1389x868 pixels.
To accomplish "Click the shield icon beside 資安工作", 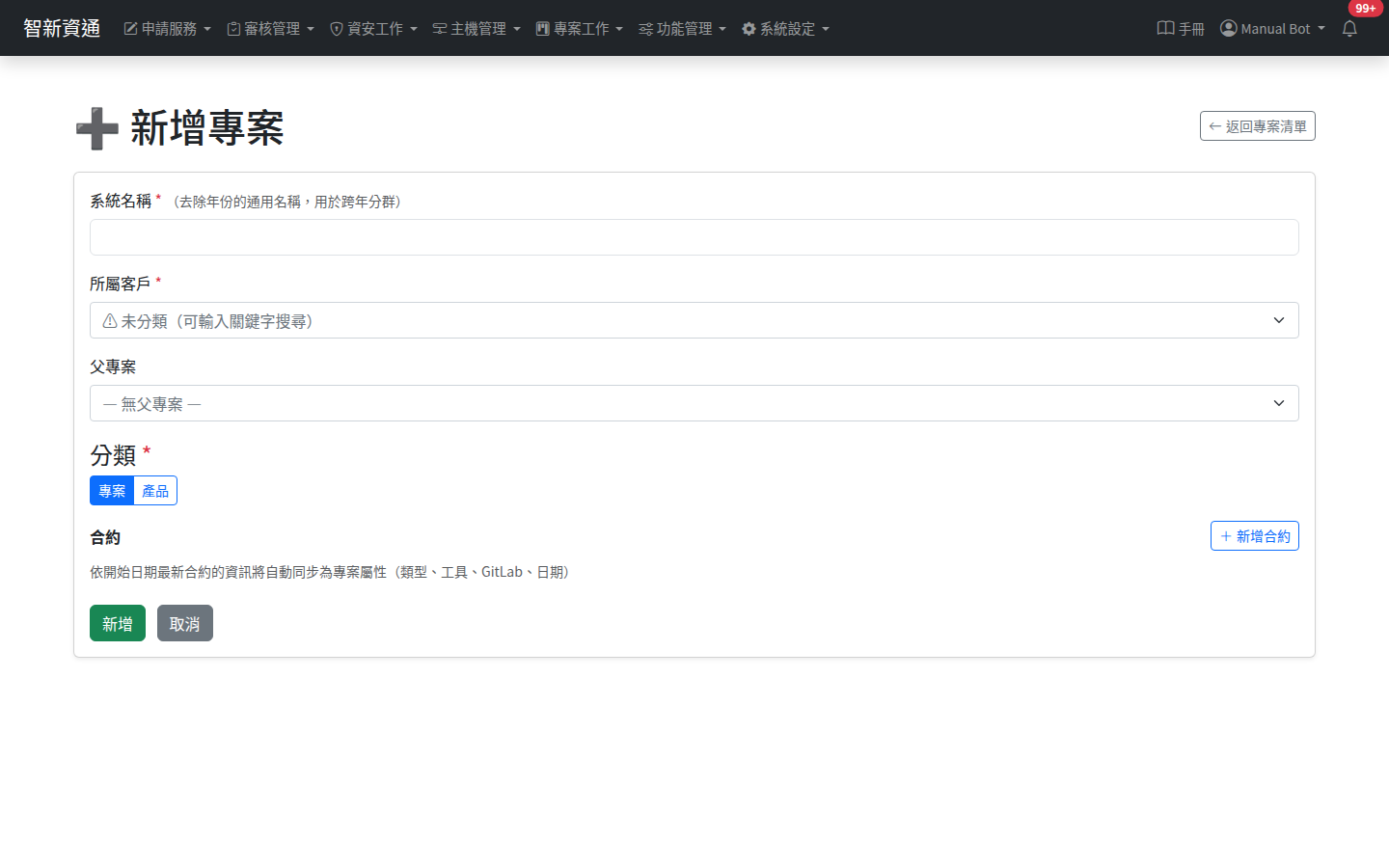I will [x=337, y=29].
